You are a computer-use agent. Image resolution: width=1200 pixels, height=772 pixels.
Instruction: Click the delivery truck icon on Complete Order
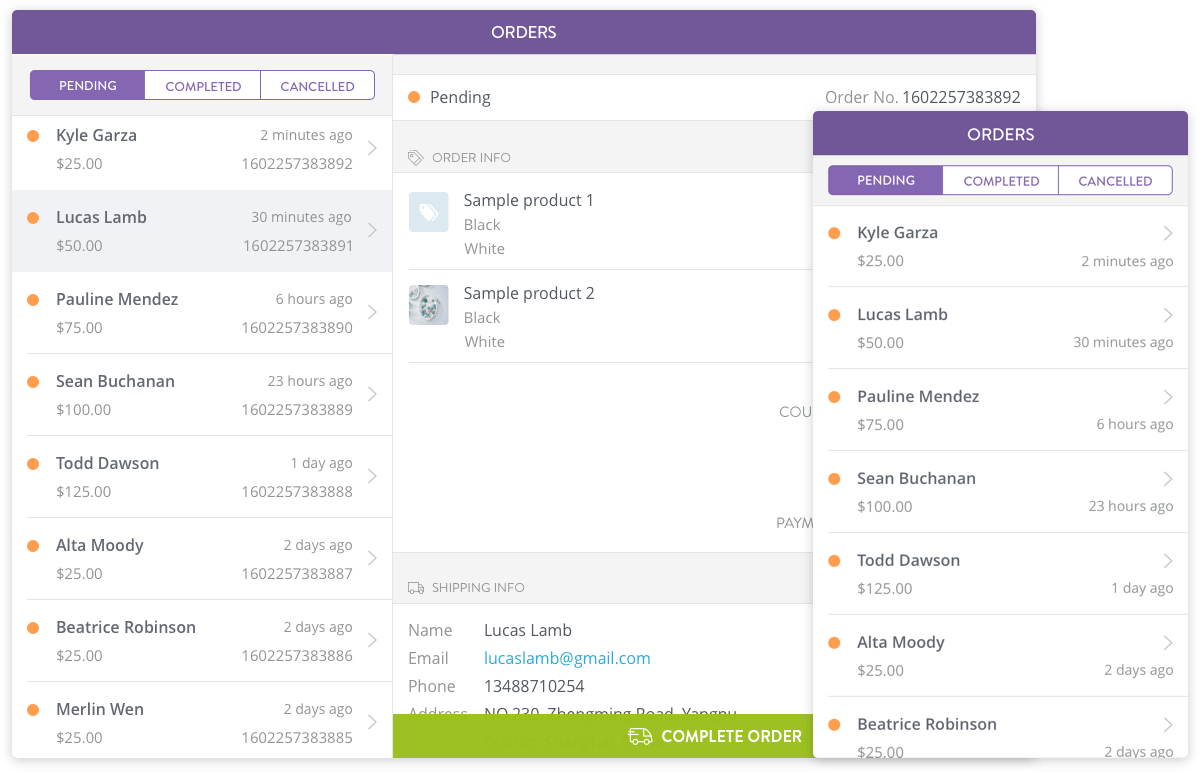click(x=640, y=737)
